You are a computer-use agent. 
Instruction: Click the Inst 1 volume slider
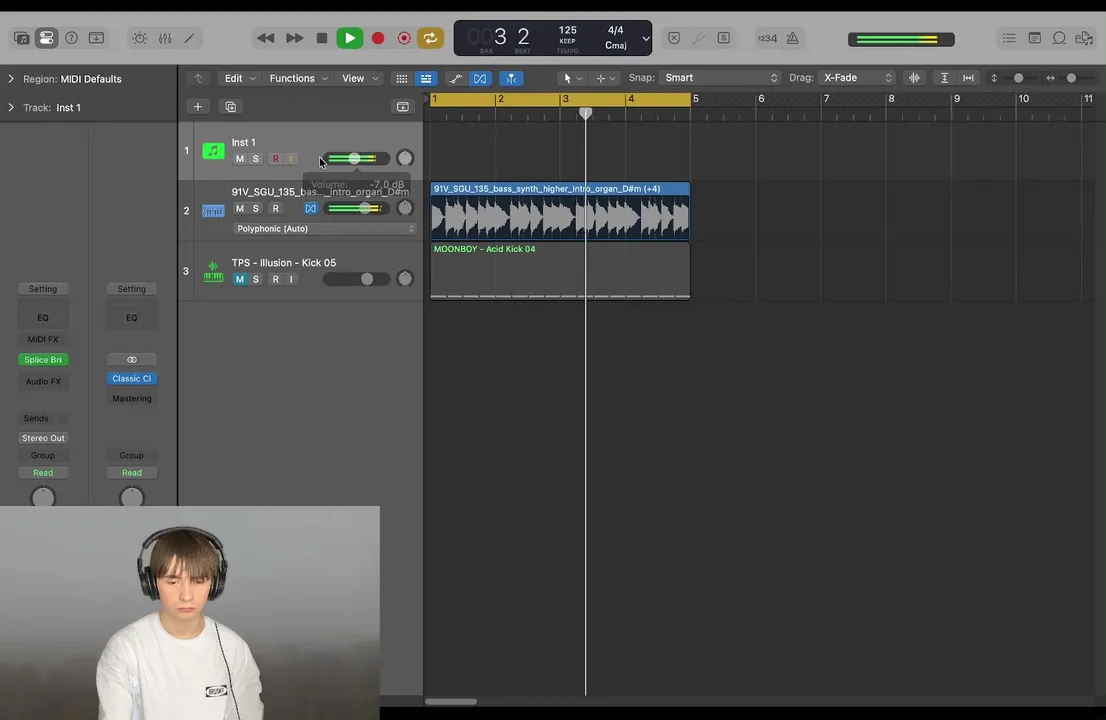point(356,159)
